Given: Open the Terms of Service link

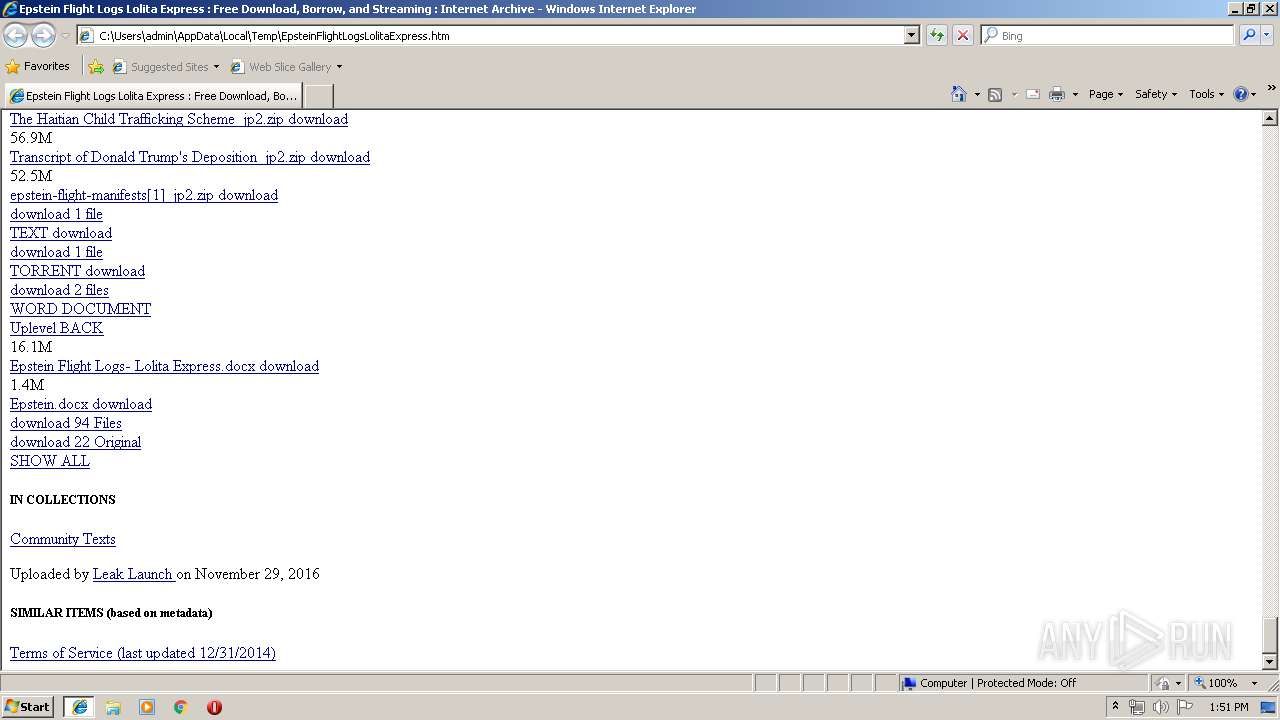Looking at the screenshot, I should pyautogui.click(x=143, y=653).
